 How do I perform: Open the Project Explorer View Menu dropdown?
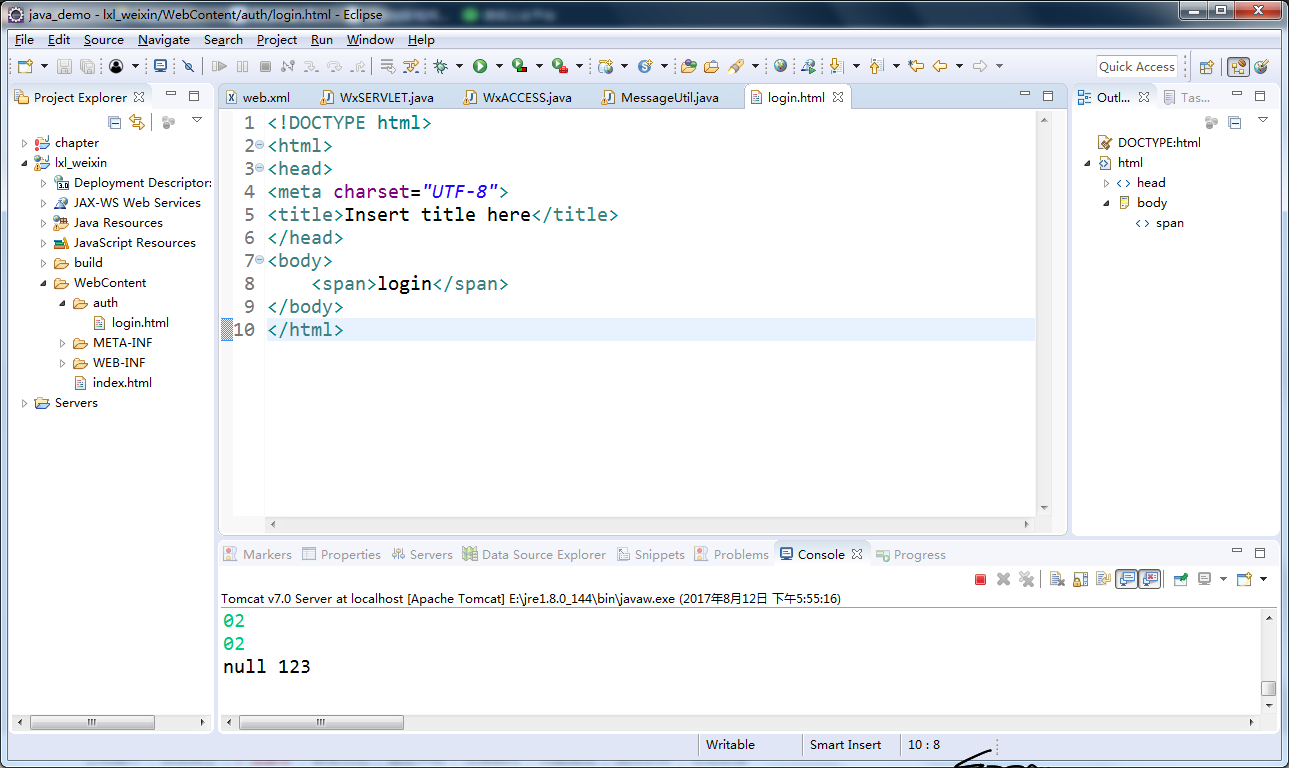[x=197, y=121]
